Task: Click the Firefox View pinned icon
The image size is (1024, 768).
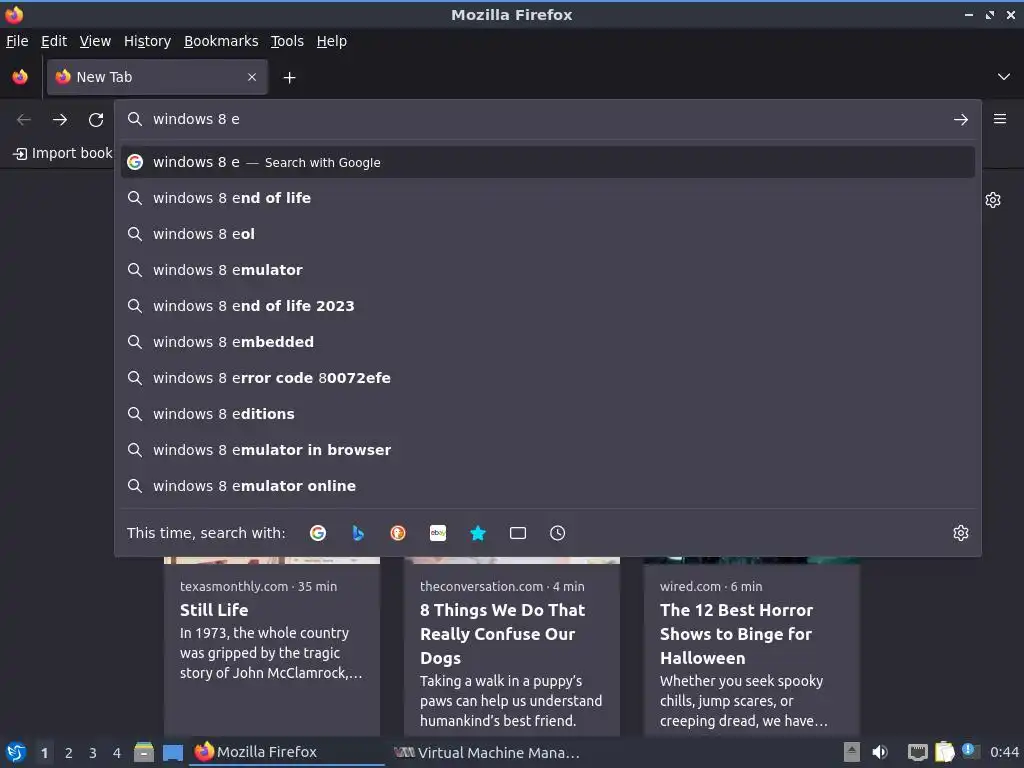Action: click(x=20, y=77)
